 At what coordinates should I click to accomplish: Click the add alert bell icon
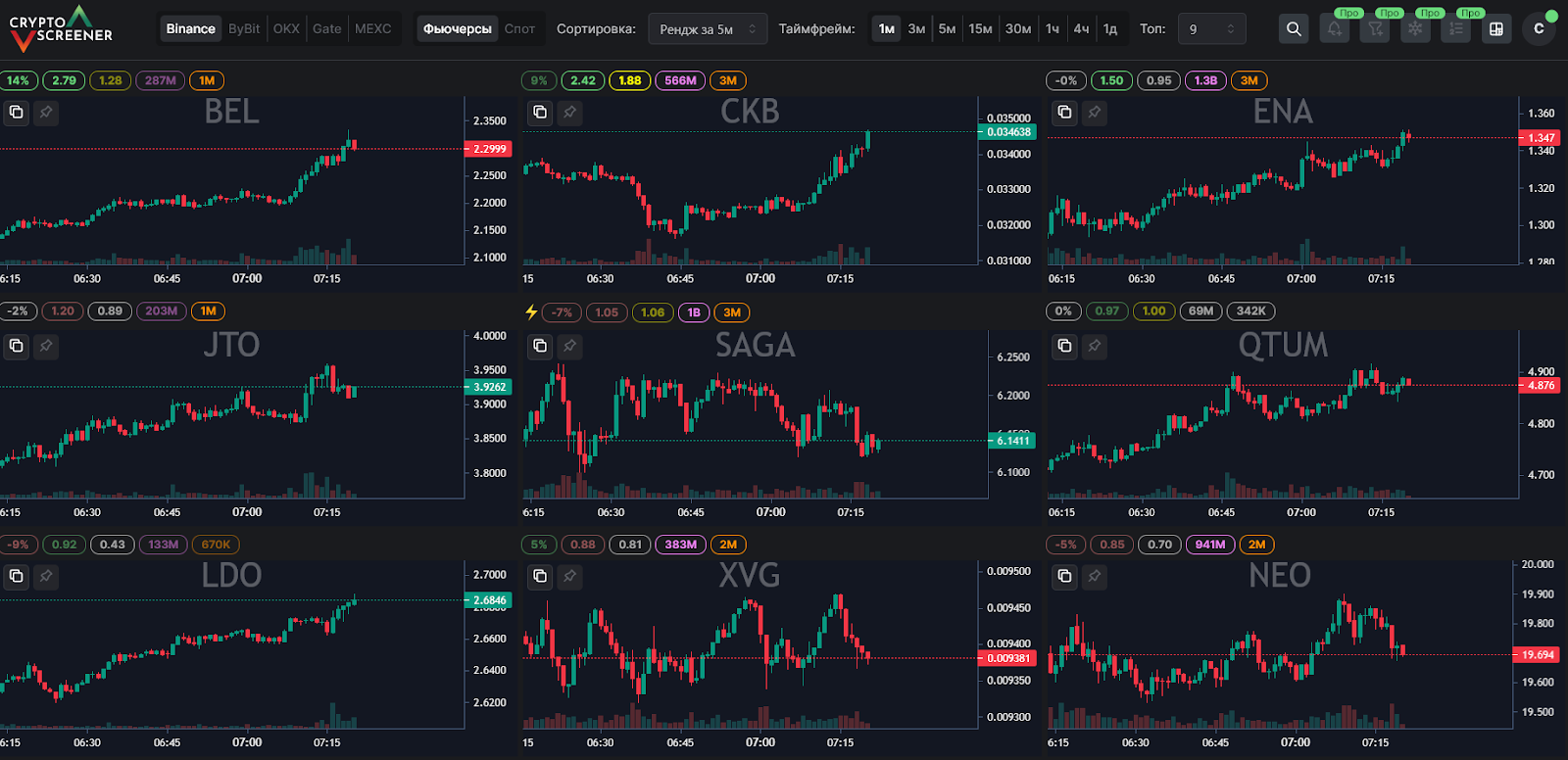(1335, 28)
